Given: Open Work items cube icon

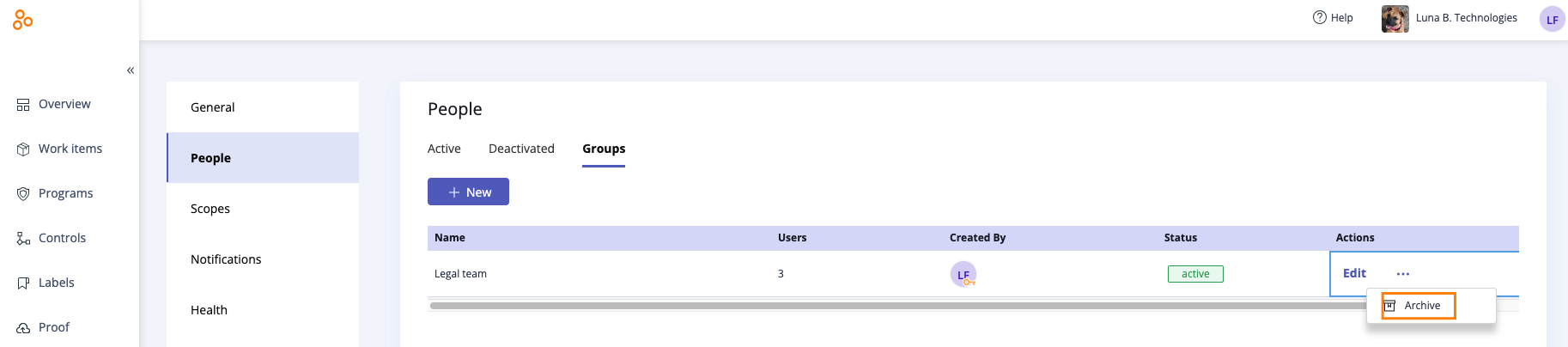Looking at the screenshot, I should click(23, 149).
